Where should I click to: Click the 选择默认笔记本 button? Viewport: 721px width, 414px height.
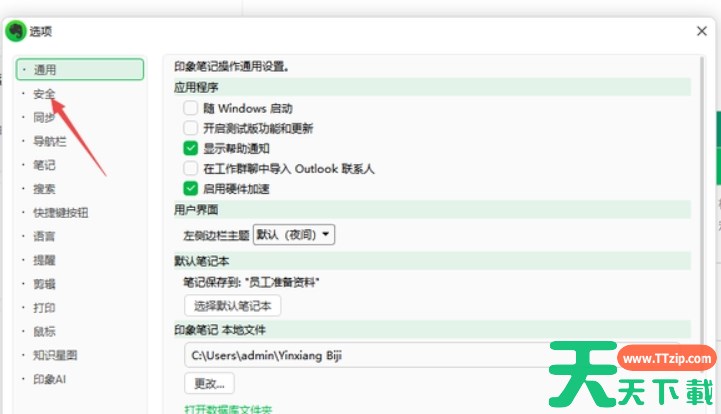point(232,306)
